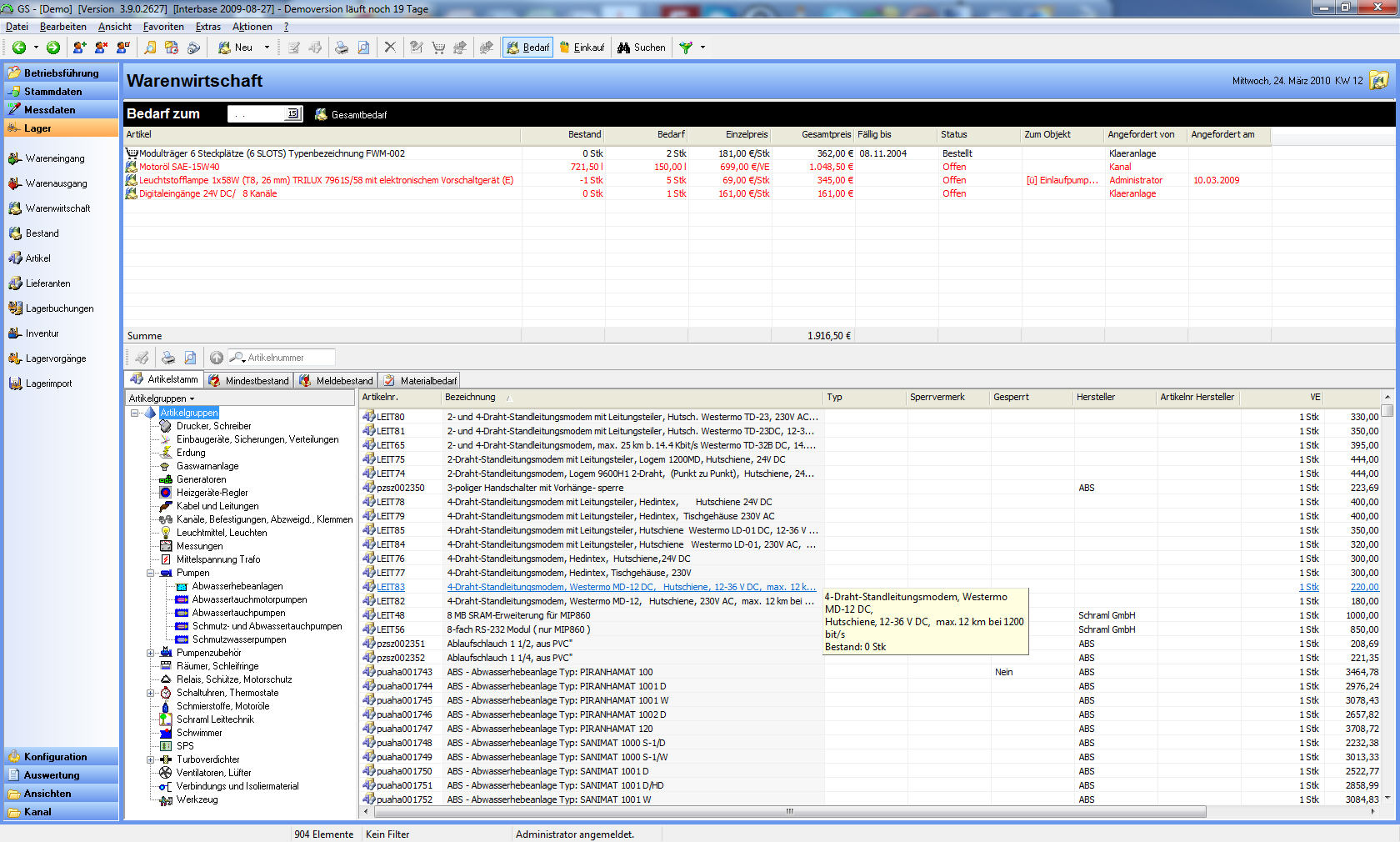Collapse the Pumpen tree node

[x=151, y=574]
